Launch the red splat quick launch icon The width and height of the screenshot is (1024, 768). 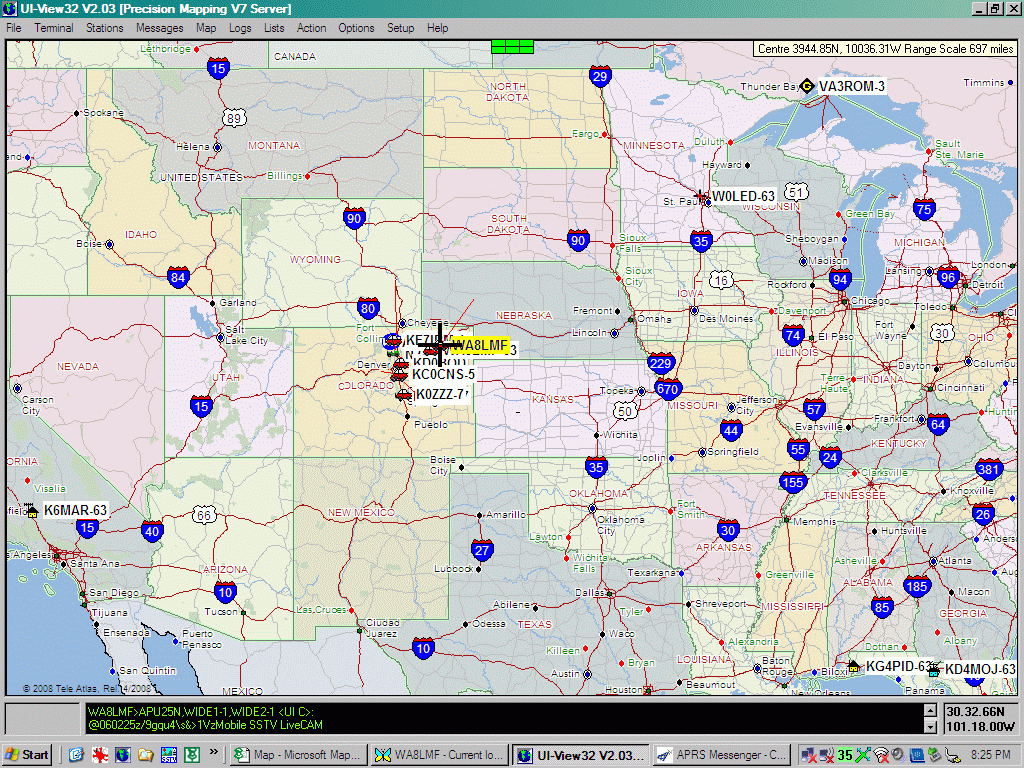point(99,755)
